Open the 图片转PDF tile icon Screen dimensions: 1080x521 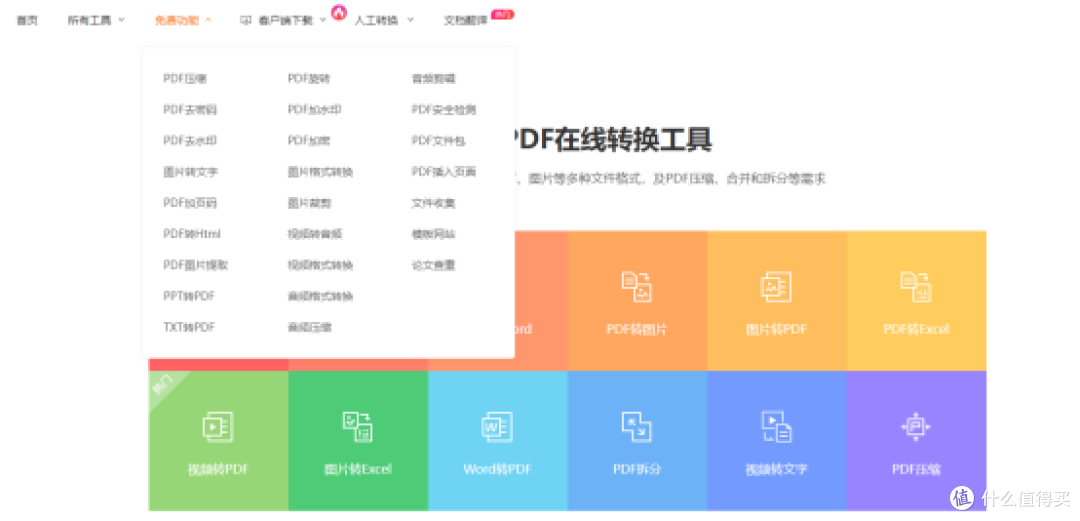(776, 287)
